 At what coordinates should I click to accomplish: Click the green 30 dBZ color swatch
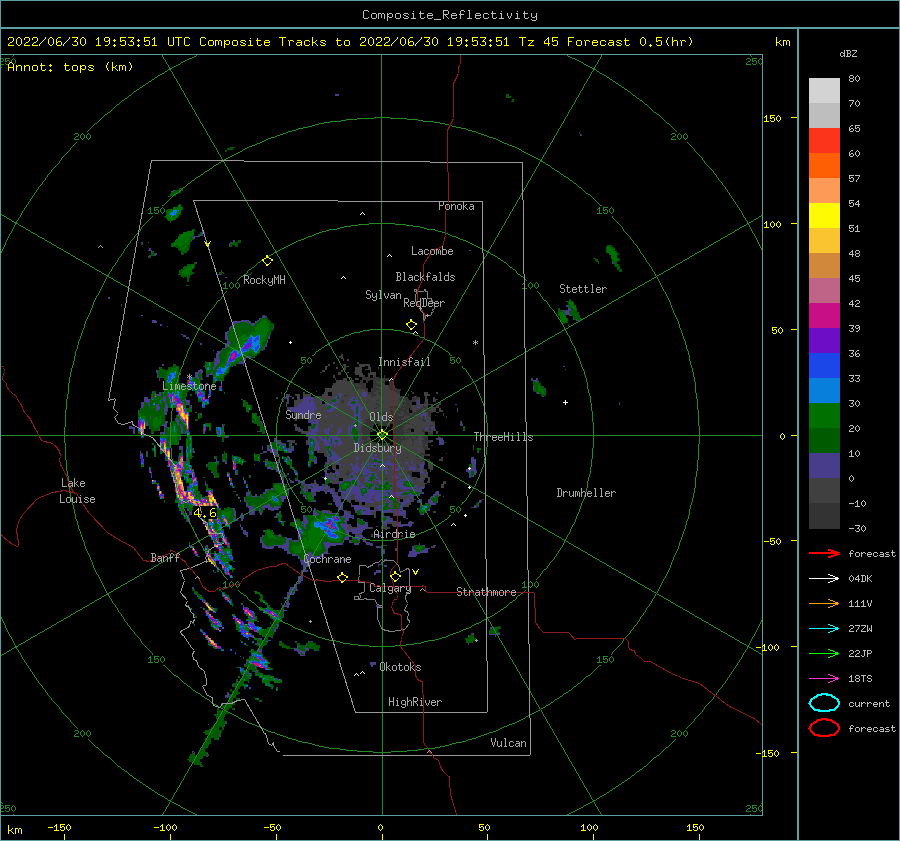pos(824,415)
